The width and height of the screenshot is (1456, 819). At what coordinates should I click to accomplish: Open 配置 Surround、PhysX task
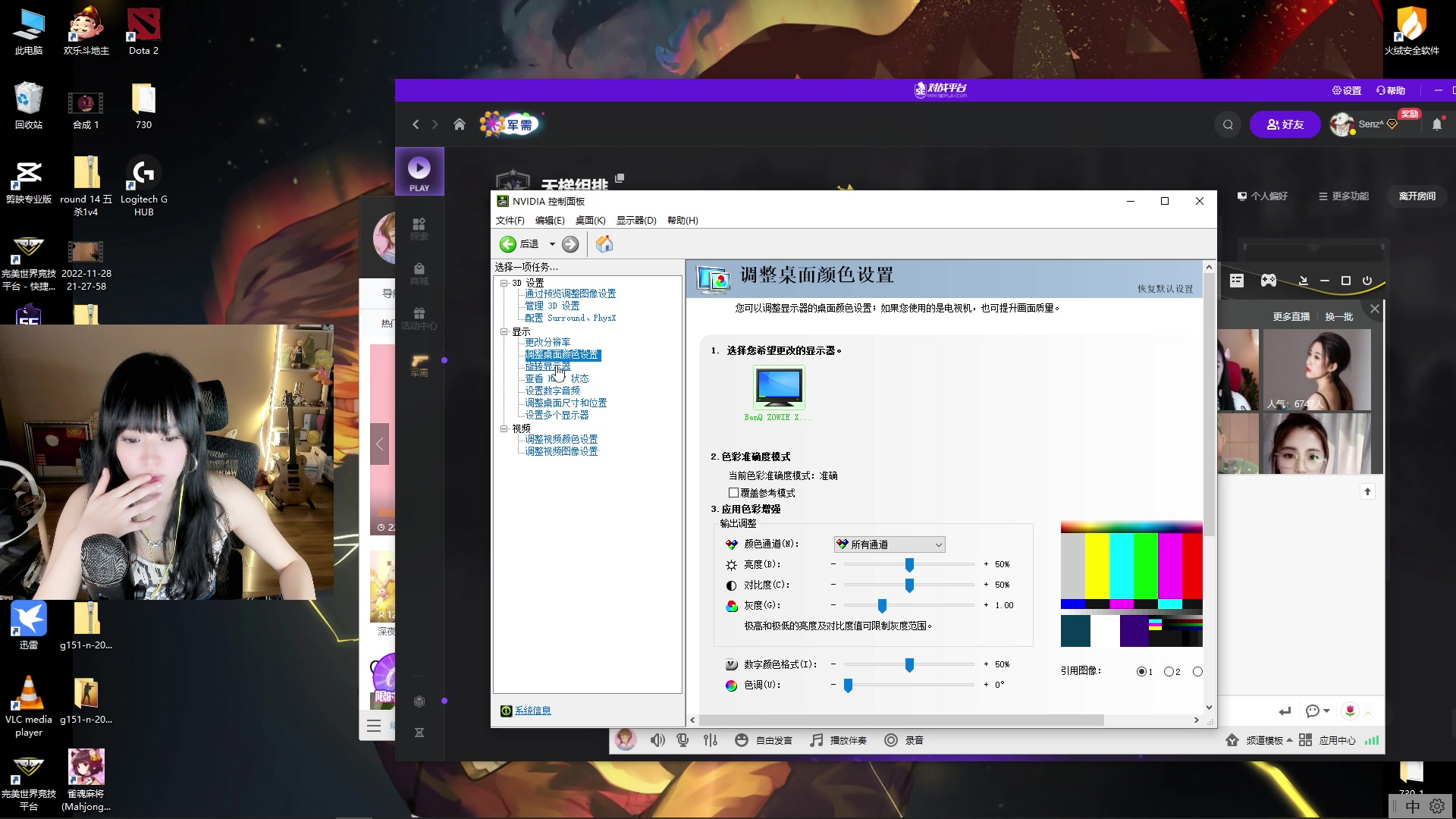(x=570, y=318)
